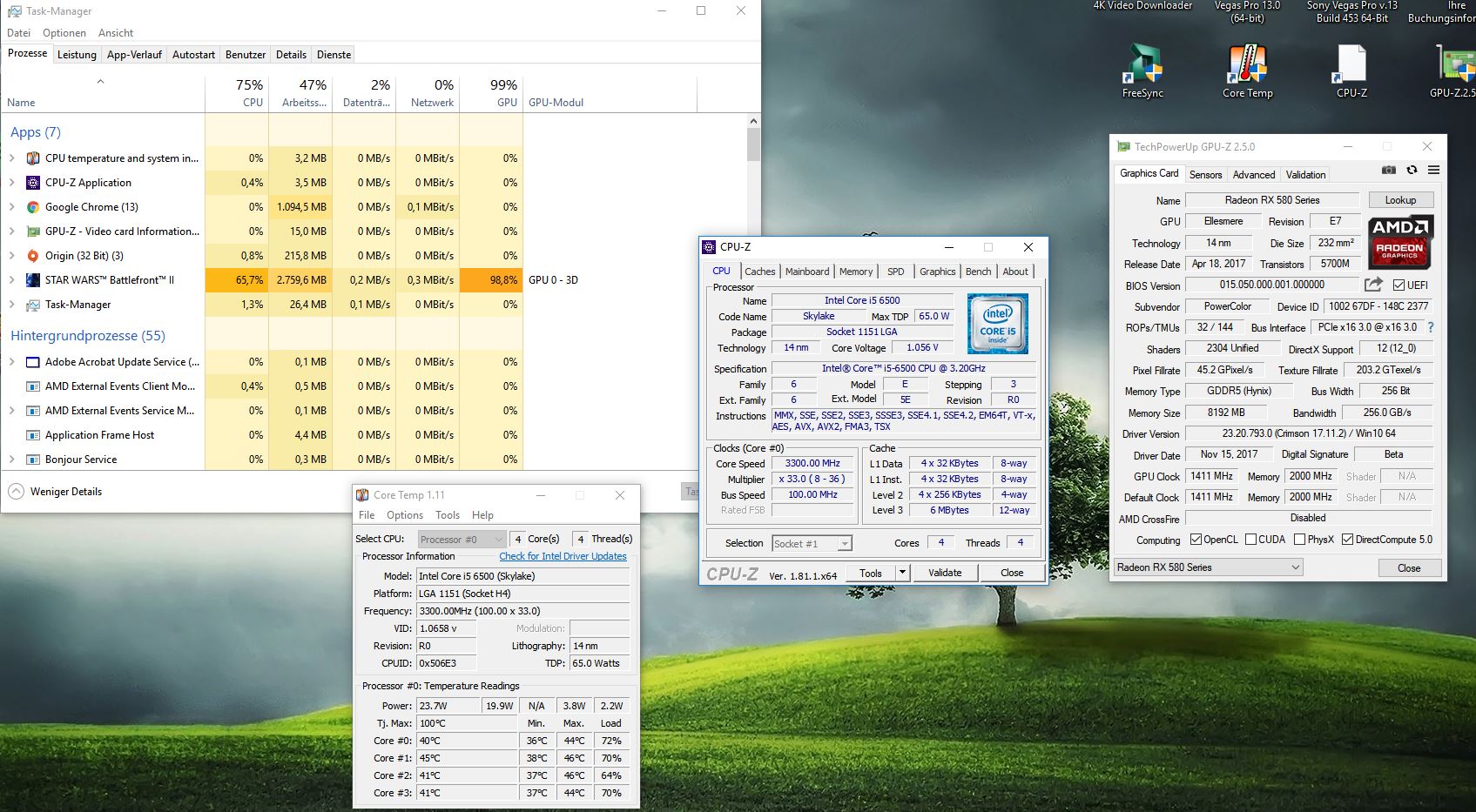This screenshot has width=1476, height=812.
Task: Open the Optionen menu in Task-Manager
Action: tap(64, 33)
